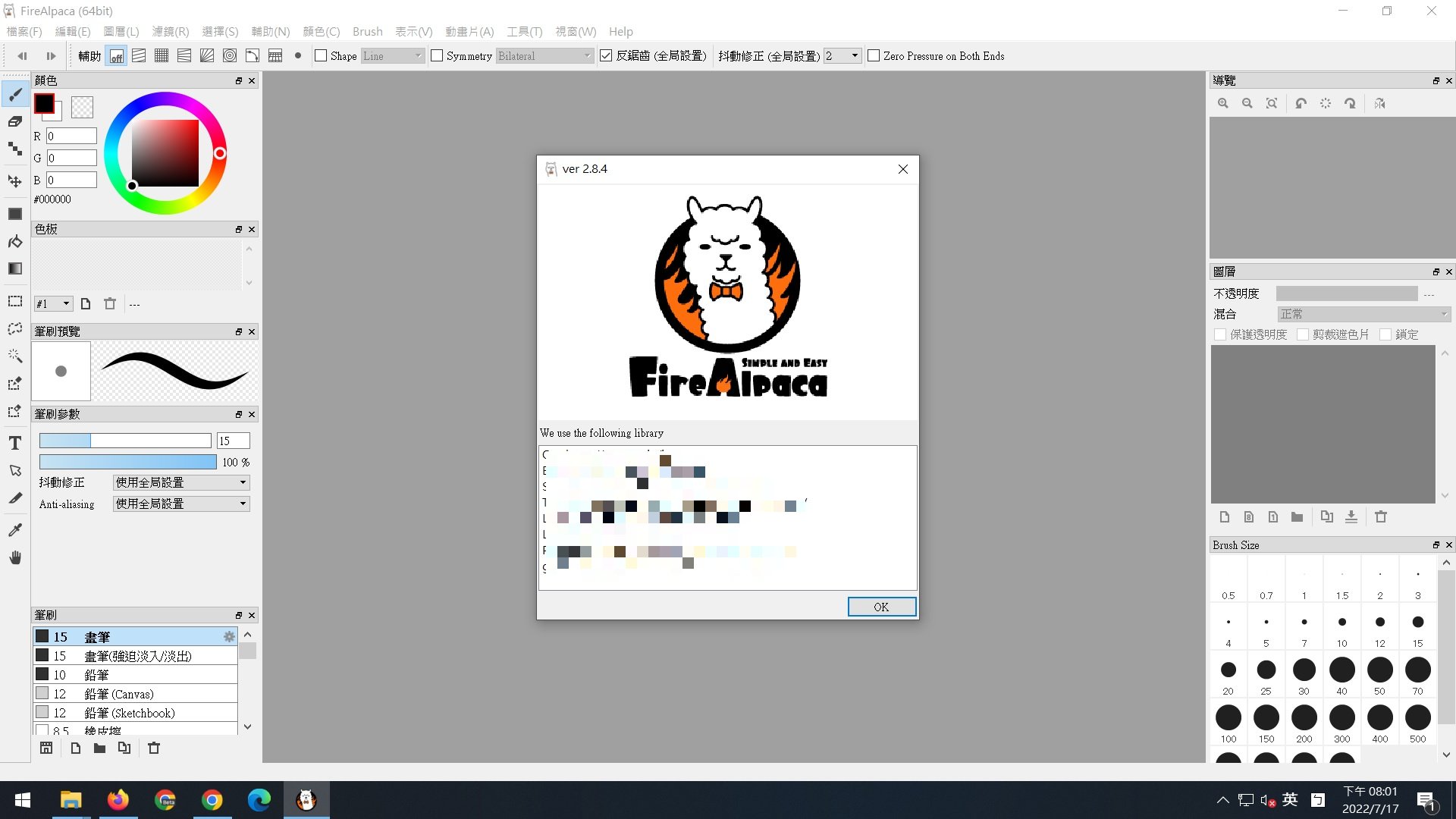
Task: Open the Anti-aliasing dropdown in brush parameters
Action: [181, 504]
